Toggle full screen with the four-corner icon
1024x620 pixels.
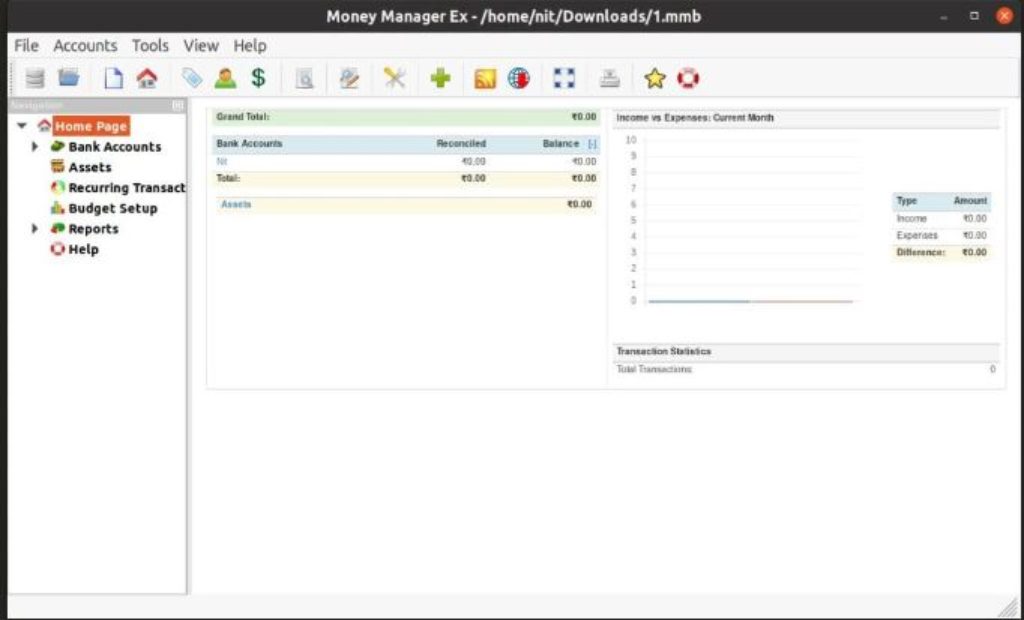pyautogui.click(x=564, y=78)
